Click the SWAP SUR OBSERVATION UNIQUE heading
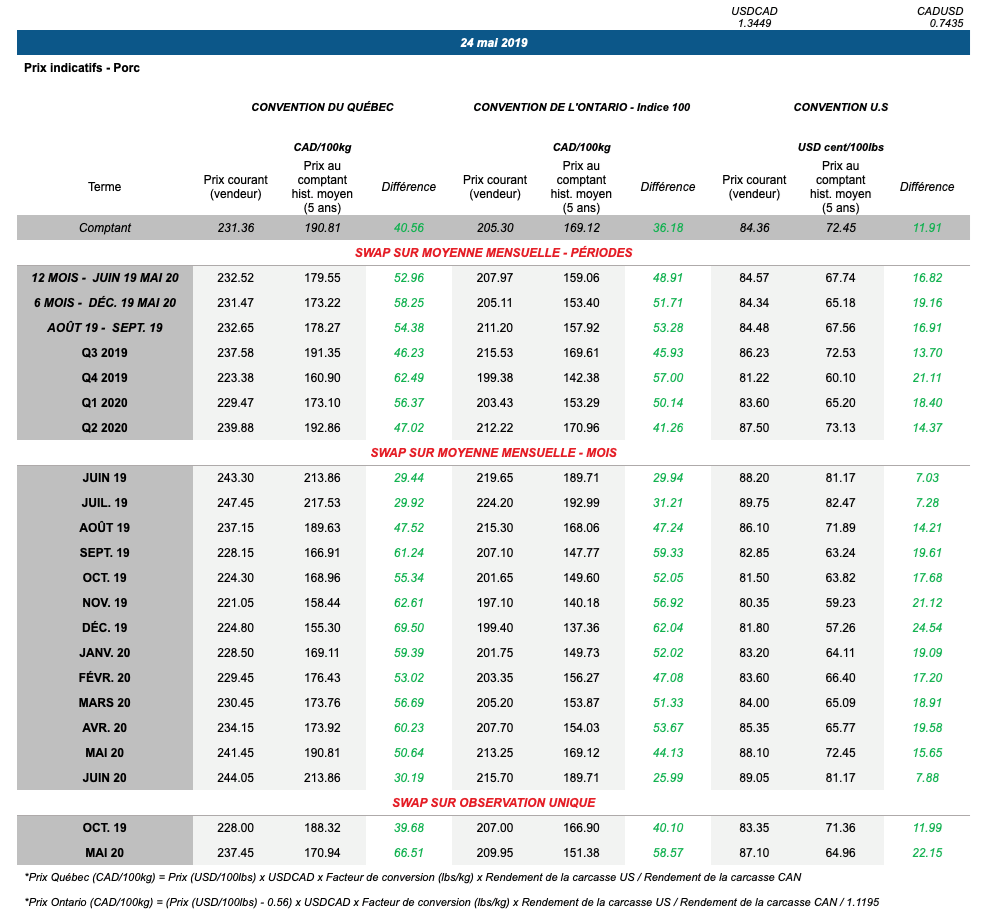Image resolution: width=987 pixels, height=920 pixels. (493, 803)
